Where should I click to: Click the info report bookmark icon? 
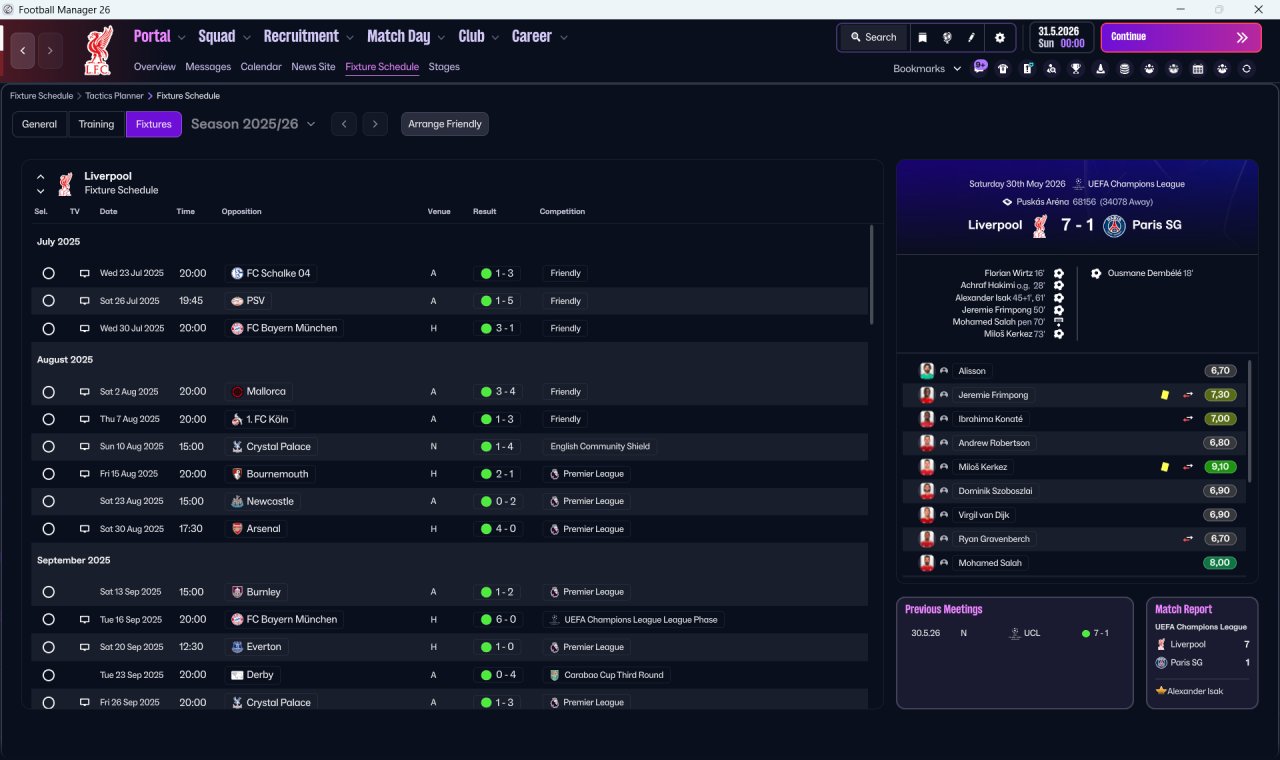pyautogui.click(x=1027, y=69)
